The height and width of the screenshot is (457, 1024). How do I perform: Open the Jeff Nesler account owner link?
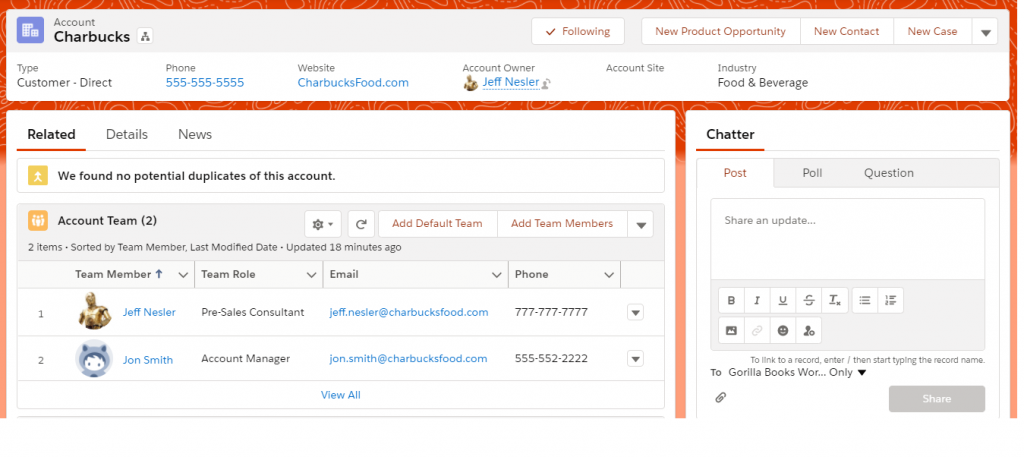point(511,82)
